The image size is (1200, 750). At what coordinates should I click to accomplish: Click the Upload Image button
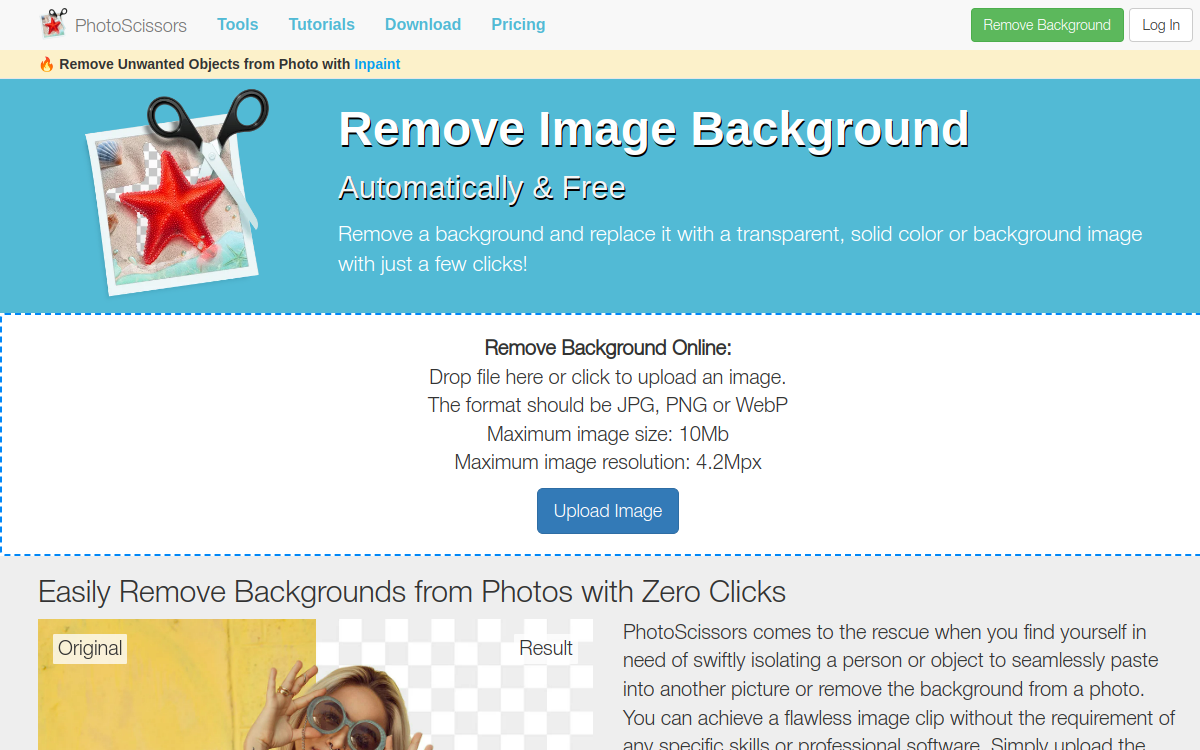point(608,511)
